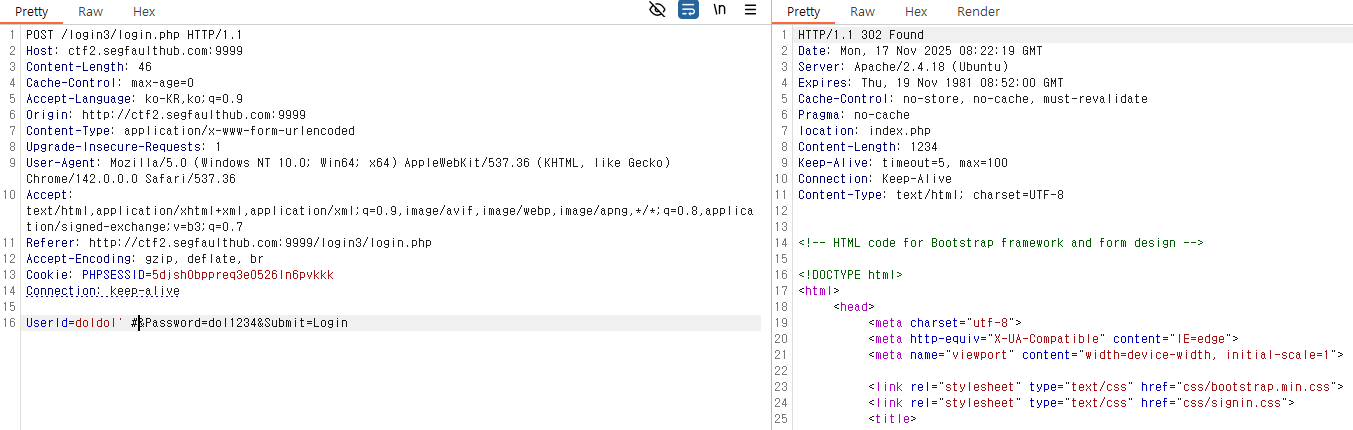Click css/signin.css href in response
This screenshot has width=1353, height=430.
[x=1233, y=403]
